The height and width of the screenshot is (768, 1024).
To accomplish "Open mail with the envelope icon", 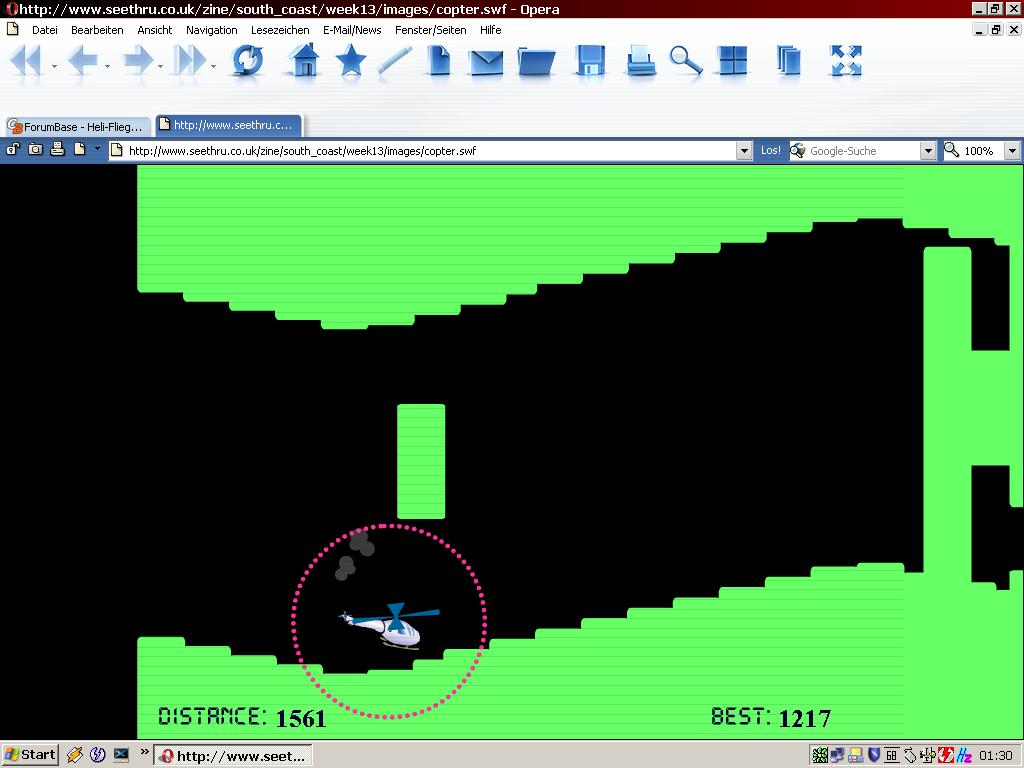I will point(486,63).
